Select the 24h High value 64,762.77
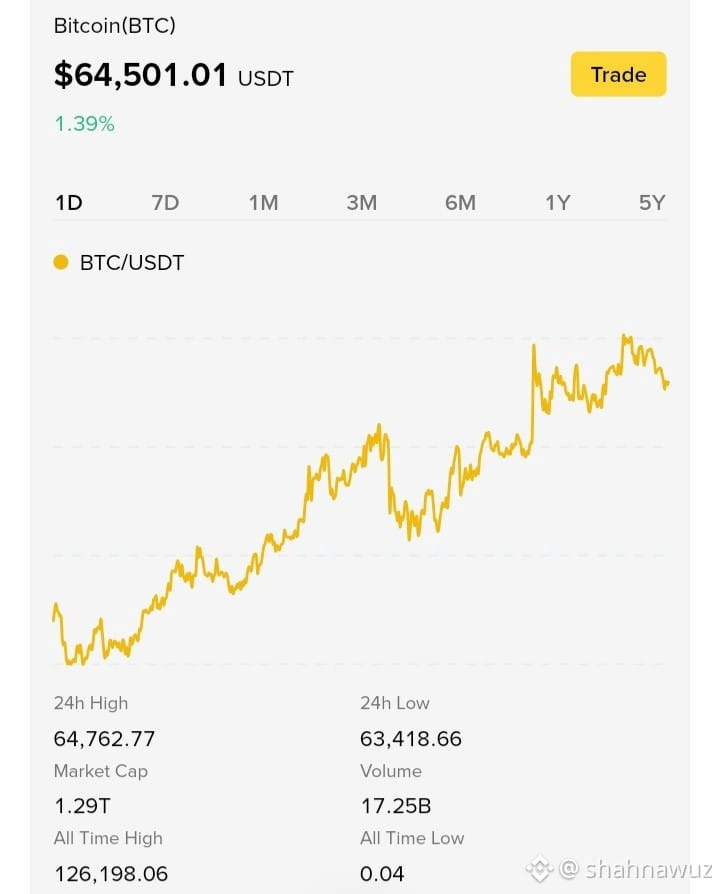The image size is (720, 894). [104, 739]
